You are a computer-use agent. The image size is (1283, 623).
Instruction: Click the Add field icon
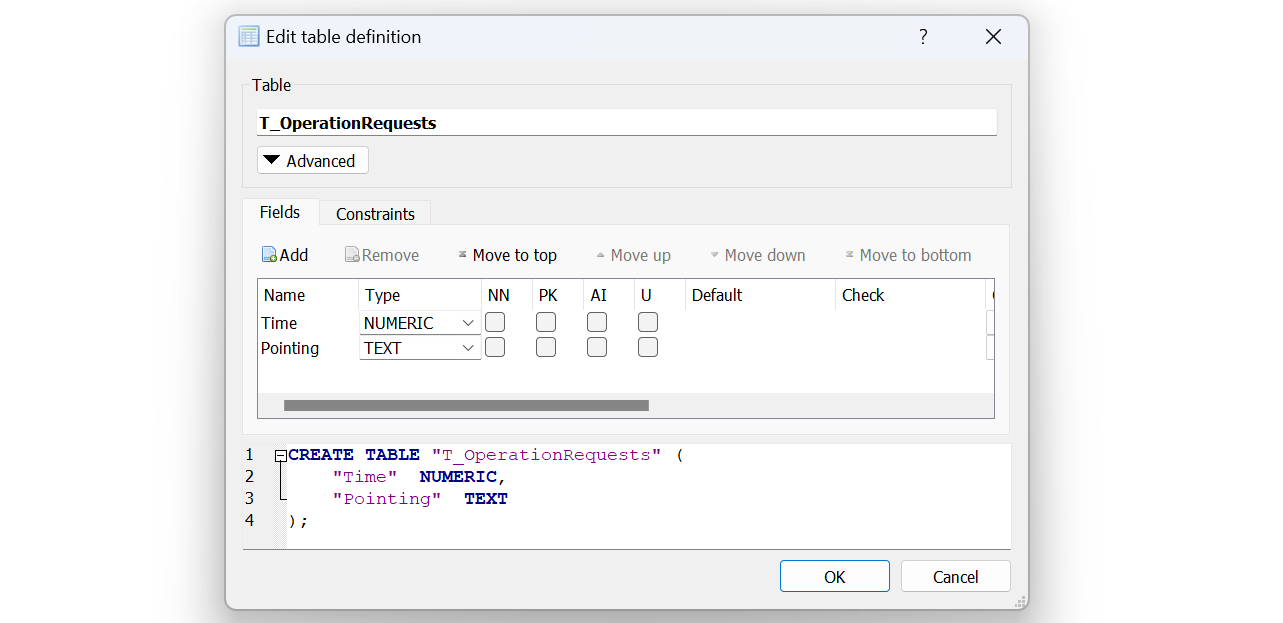[x=269, y=255]
